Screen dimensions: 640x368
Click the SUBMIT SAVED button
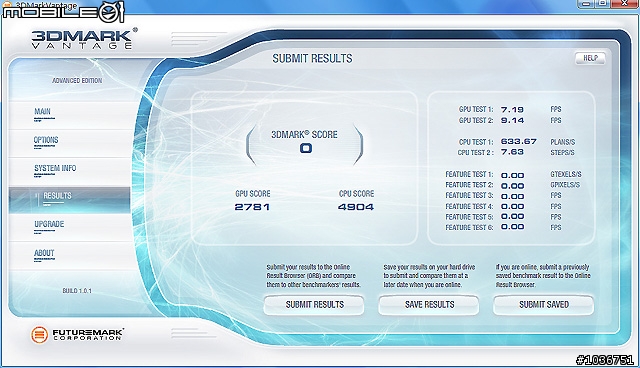coord(543,305)
